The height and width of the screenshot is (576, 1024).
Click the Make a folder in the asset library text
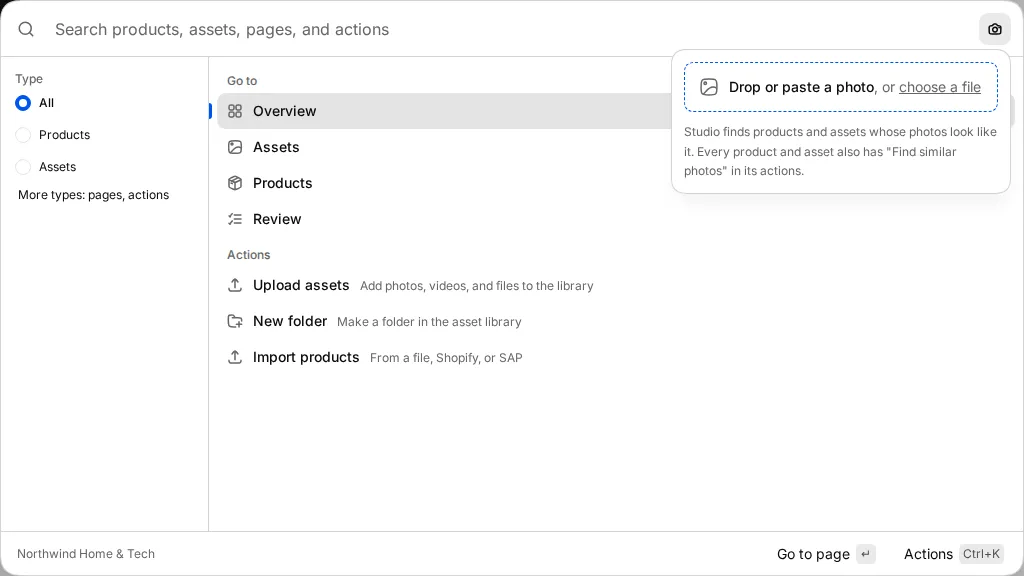click(429, 322)
